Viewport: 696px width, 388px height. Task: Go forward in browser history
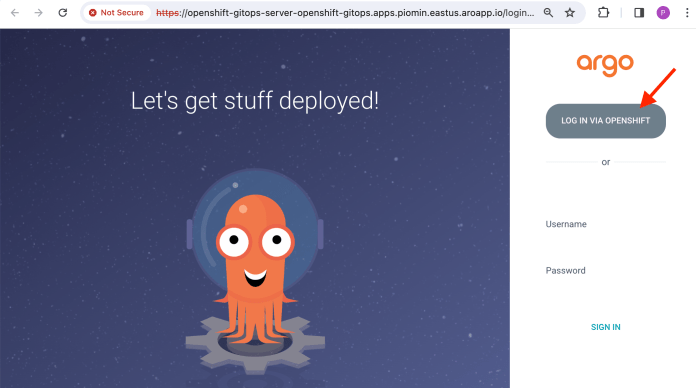[39, 12]
